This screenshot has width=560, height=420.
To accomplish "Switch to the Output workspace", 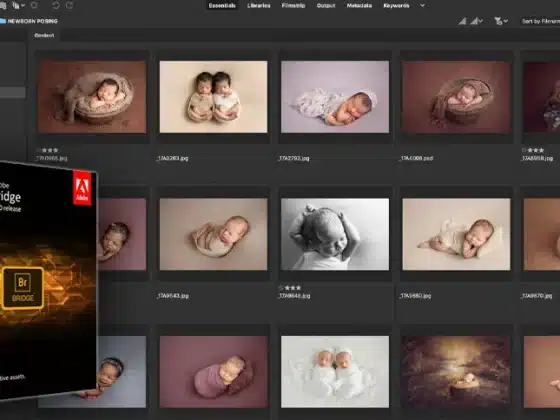I will point(326,6).
